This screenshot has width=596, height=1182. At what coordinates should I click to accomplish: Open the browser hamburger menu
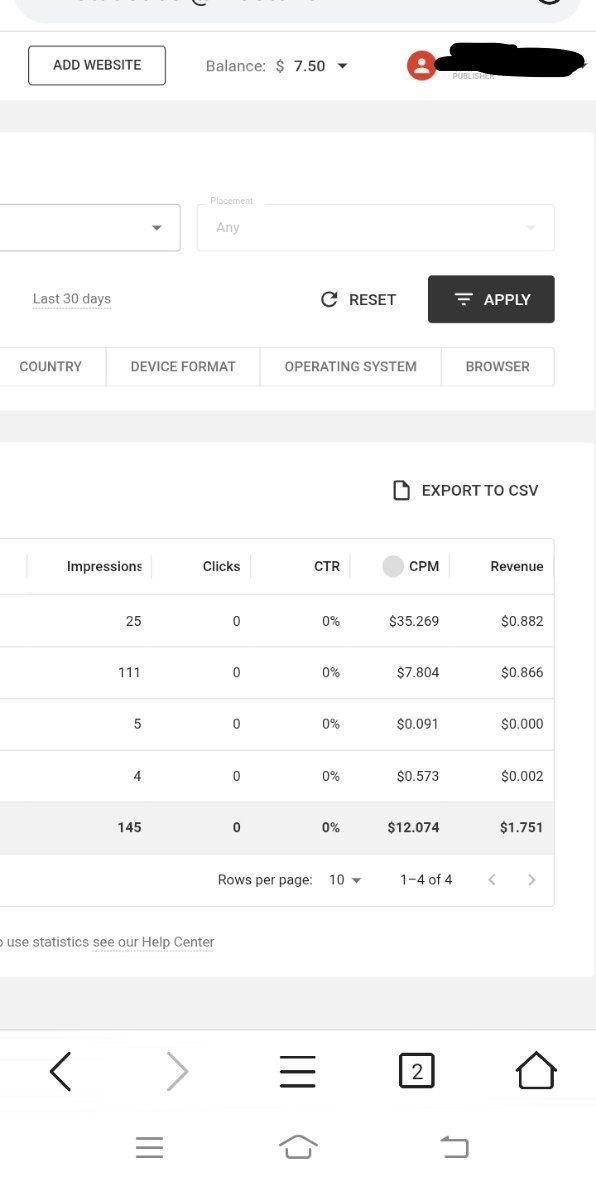[x=298, y=1071]
